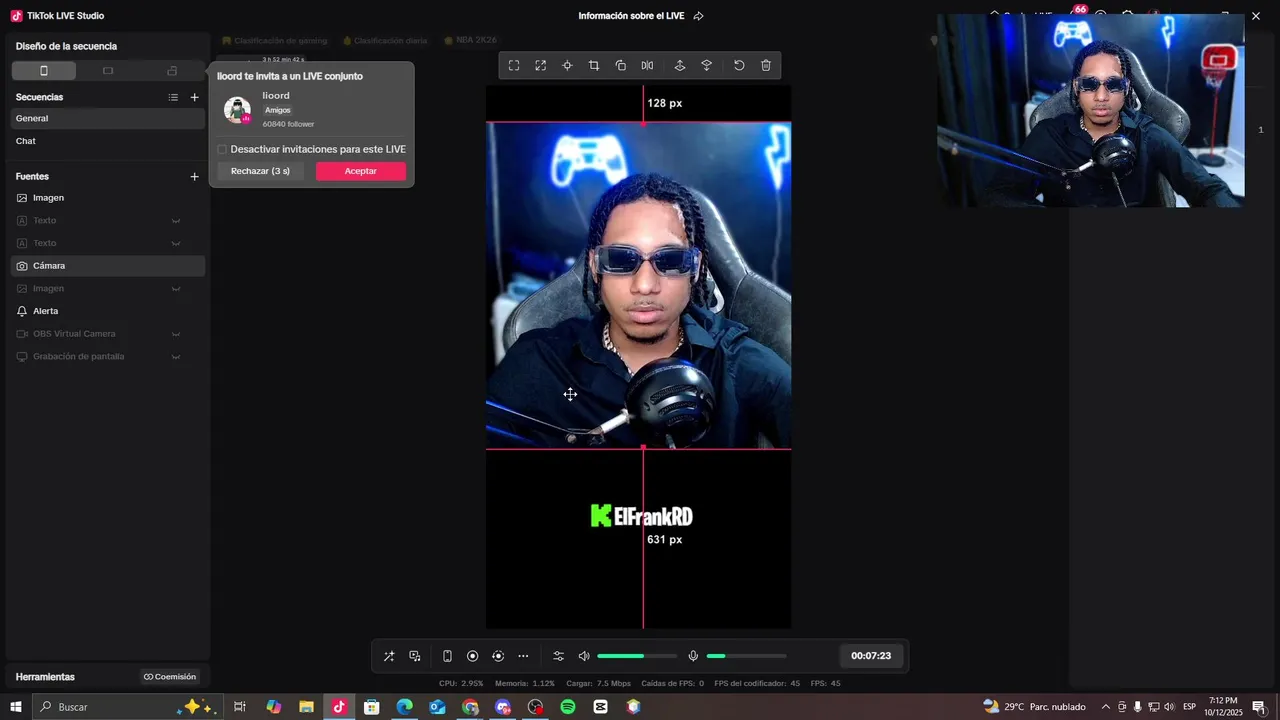Viewport: 1280px width, 720px height.
Task: Accept the joint LIVE invitation with Aceptar
Action: [361, 171]
